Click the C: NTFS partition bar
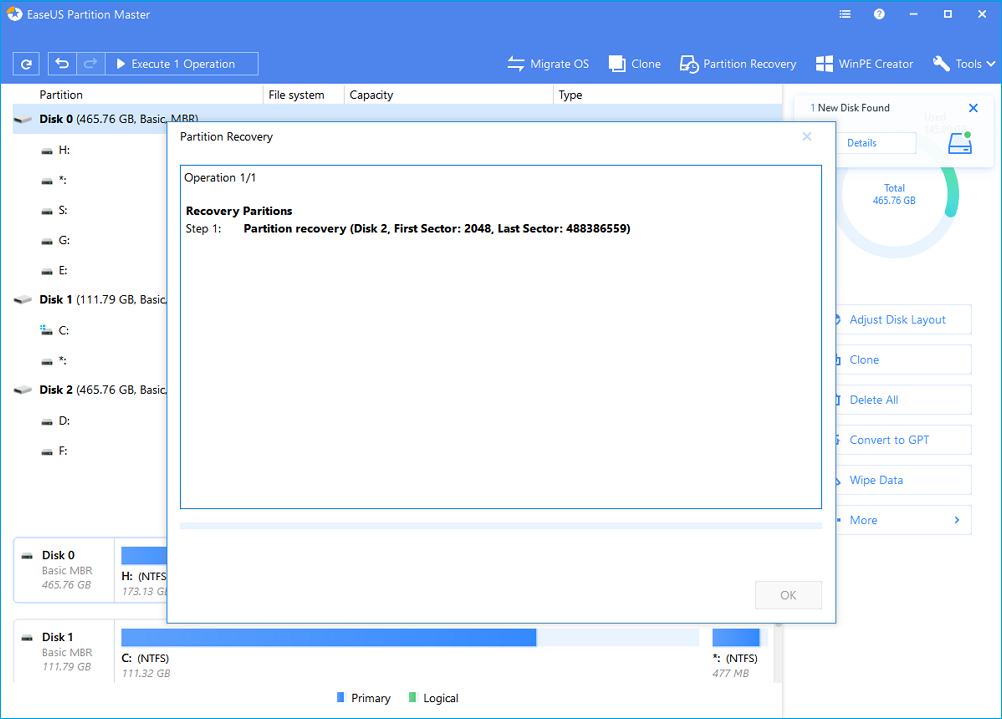 tap(328, 638)
